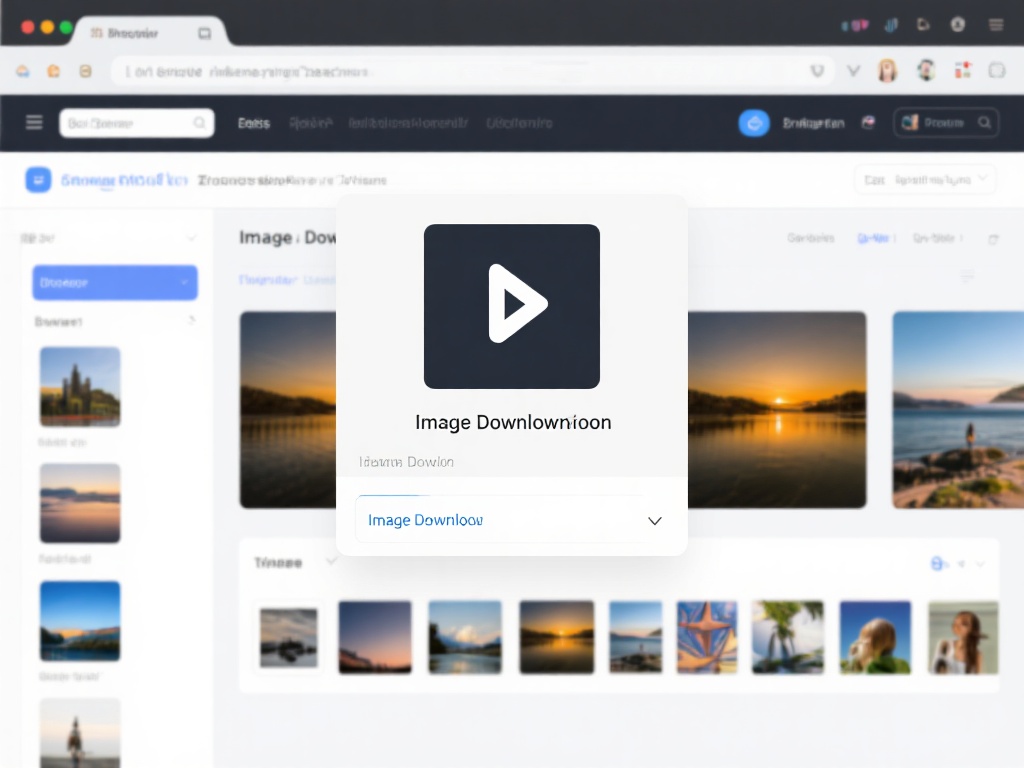
Task: Open the hamburger menu in the dark navbar
Action: point(34,122)
